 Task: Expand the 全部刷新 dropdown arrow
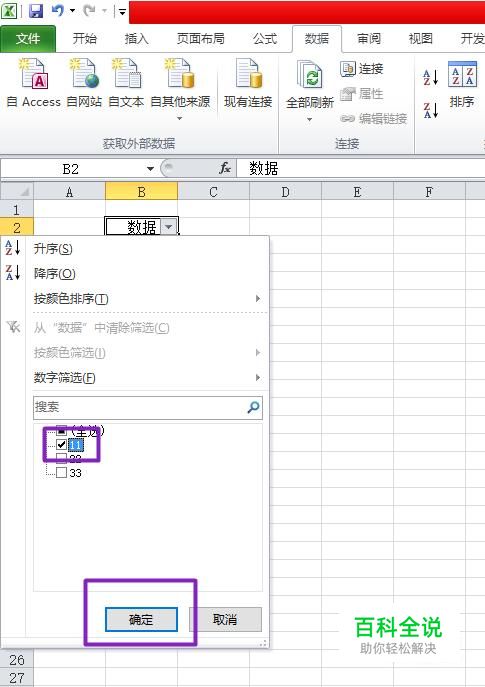coord(309,119)
